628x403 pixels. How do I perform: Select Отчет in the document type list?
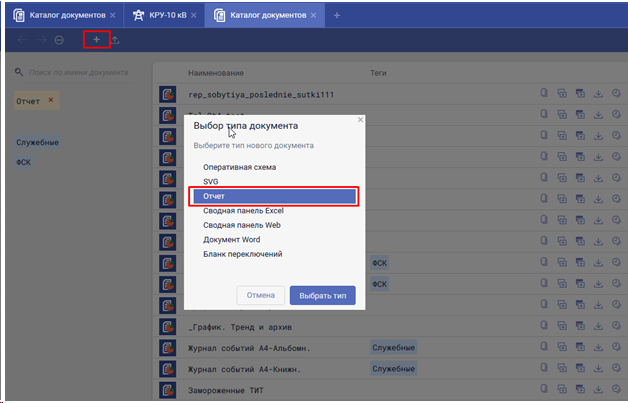273,197
